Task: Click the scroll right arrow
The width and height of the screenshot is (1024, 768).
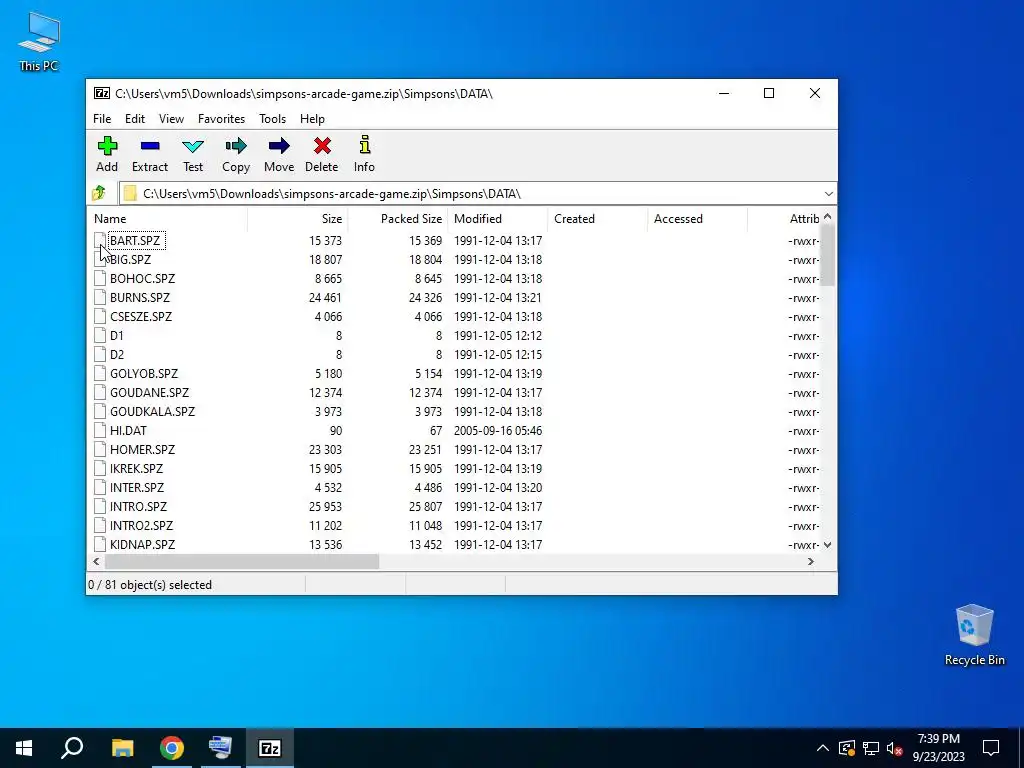Action: pos(810,562)
